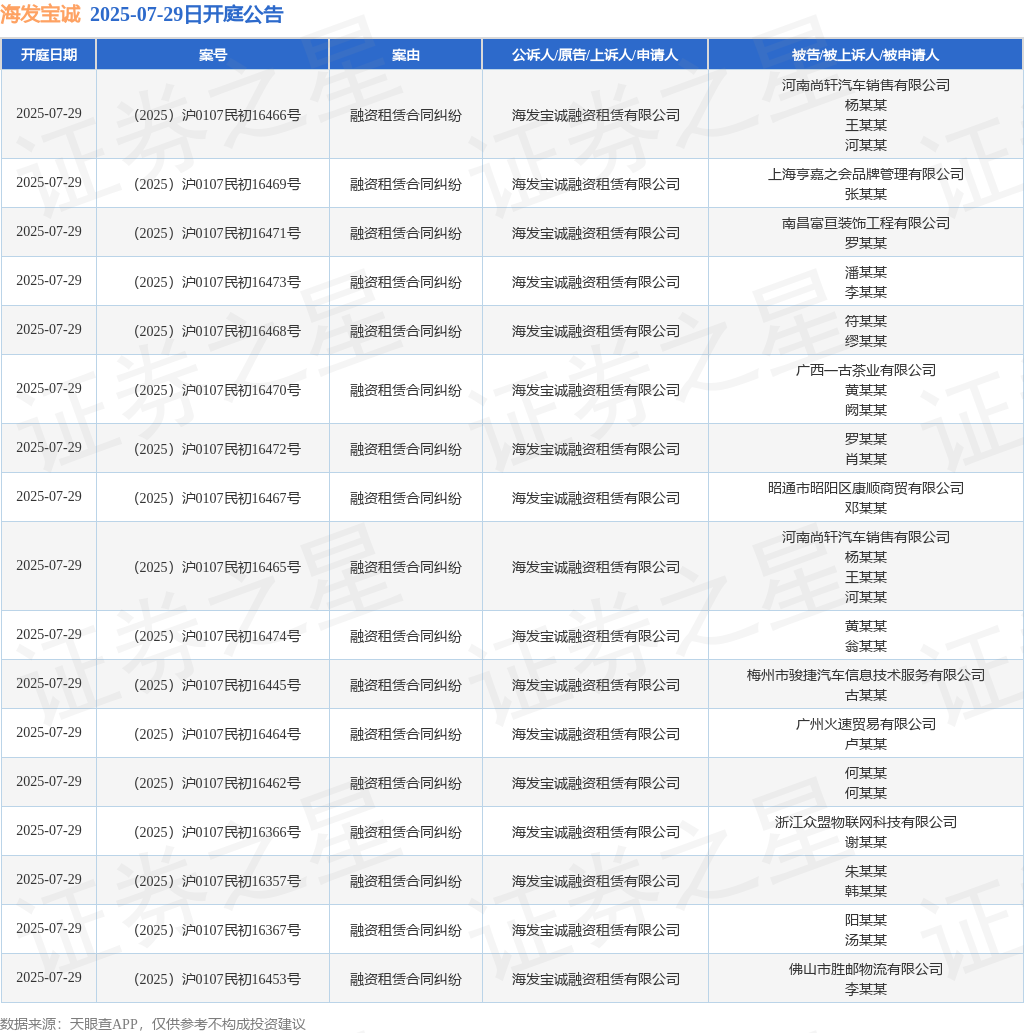Image resolution: width=1024 pixels, height=1033 pixels.
Task: Click case number 沪0107民初16474号
Action: 241,636
